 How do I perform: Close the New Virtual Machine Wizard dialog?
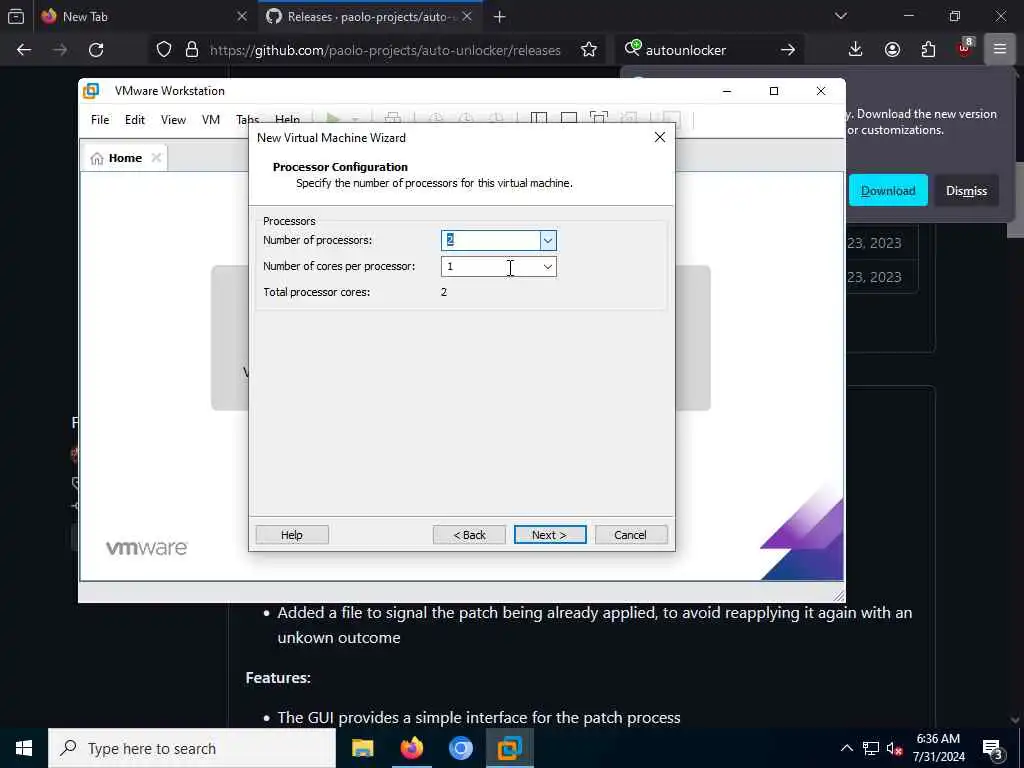pos(660,137)
